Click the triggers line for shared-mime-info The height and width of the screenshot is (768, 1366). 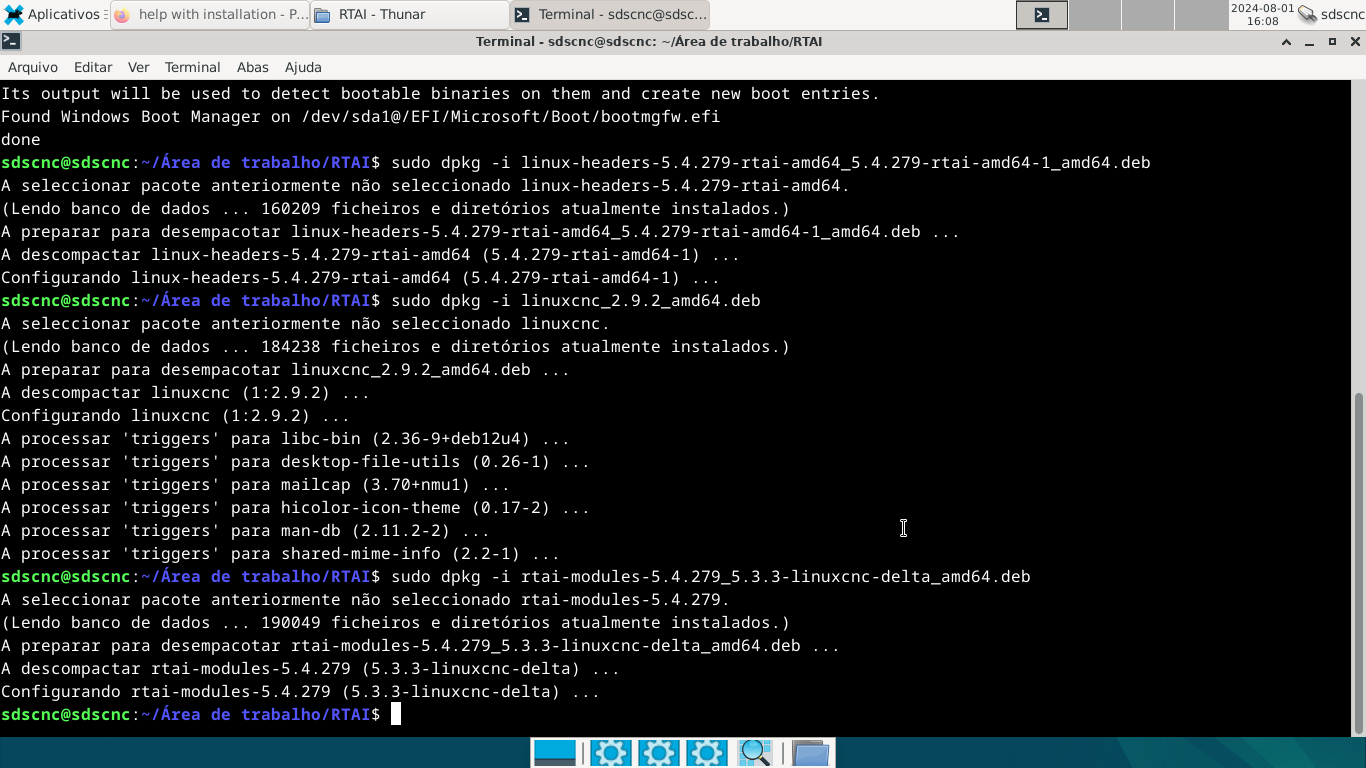point(281,554)
